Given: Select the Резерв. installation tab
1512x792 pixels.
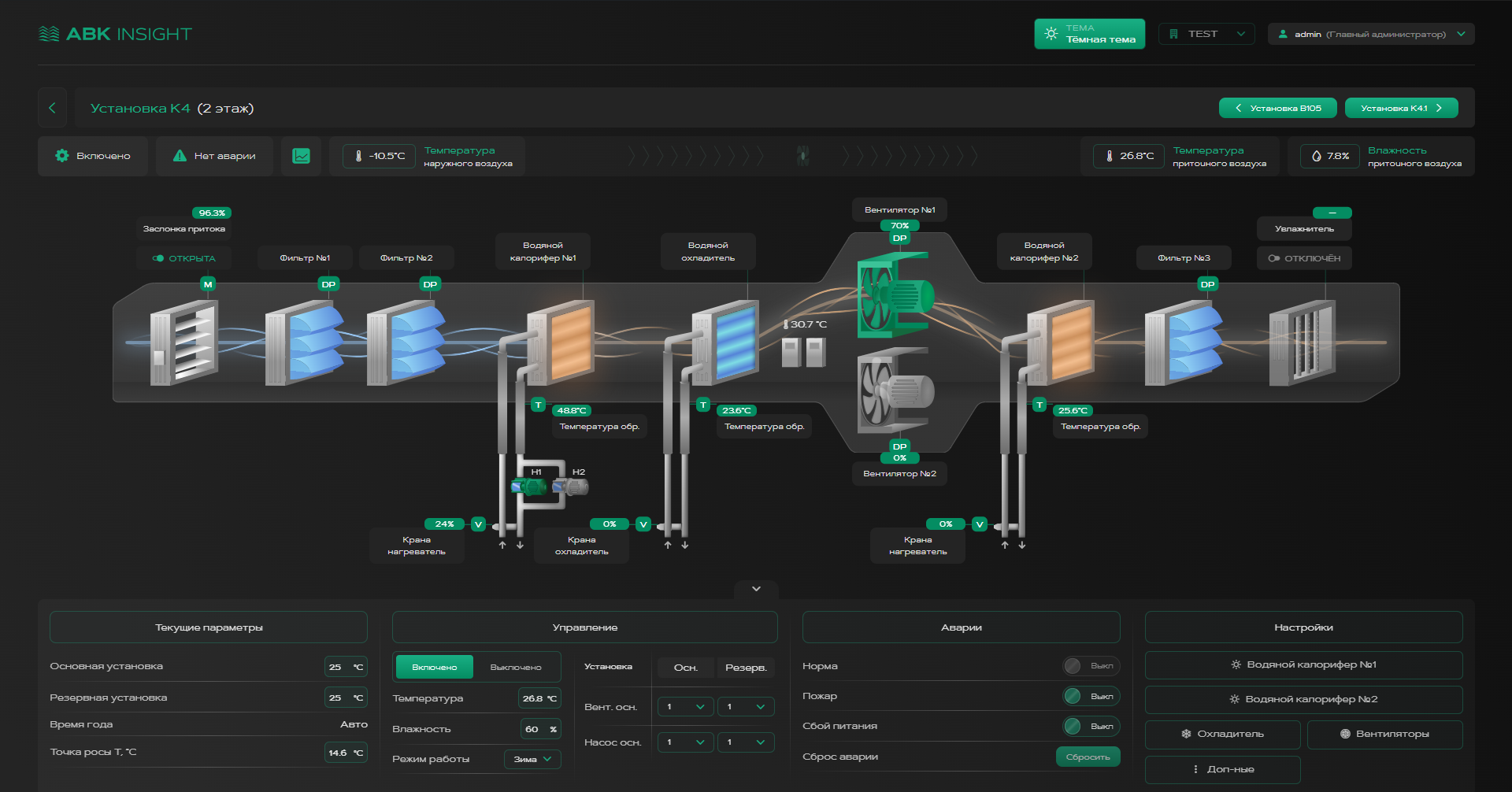Looking at the screenshot, I should click(x=745, y=668).
